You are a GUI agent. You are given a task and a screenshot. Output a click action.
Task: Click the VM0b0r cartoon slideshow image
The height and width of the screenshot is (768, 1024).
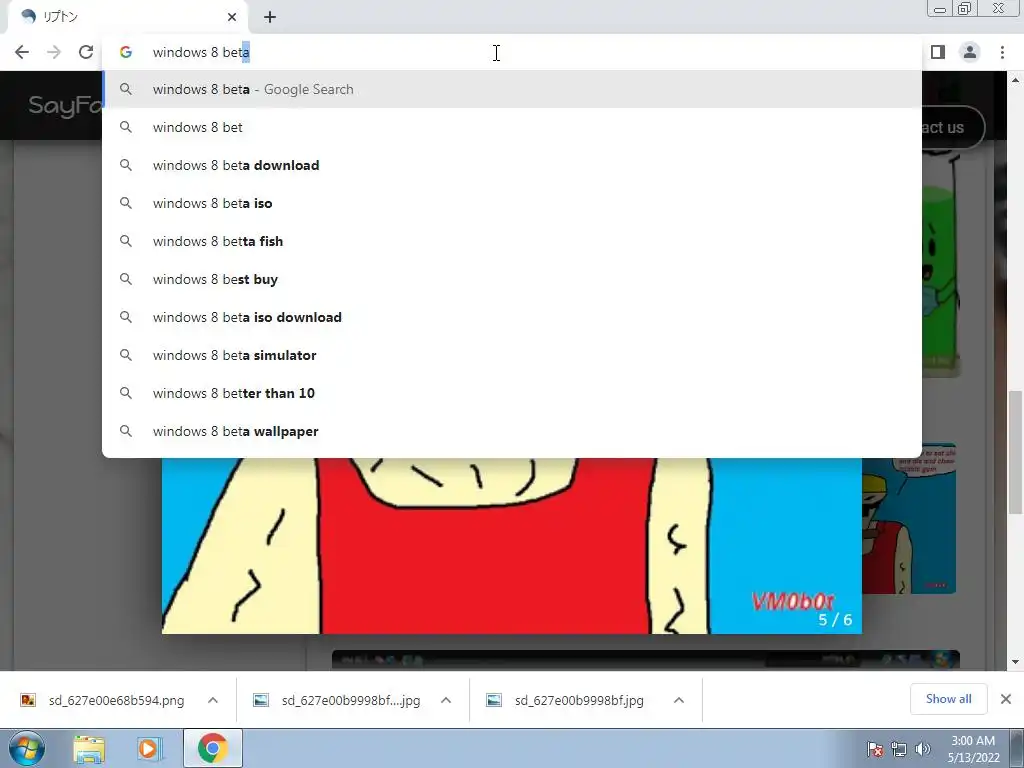pos(512,545)
